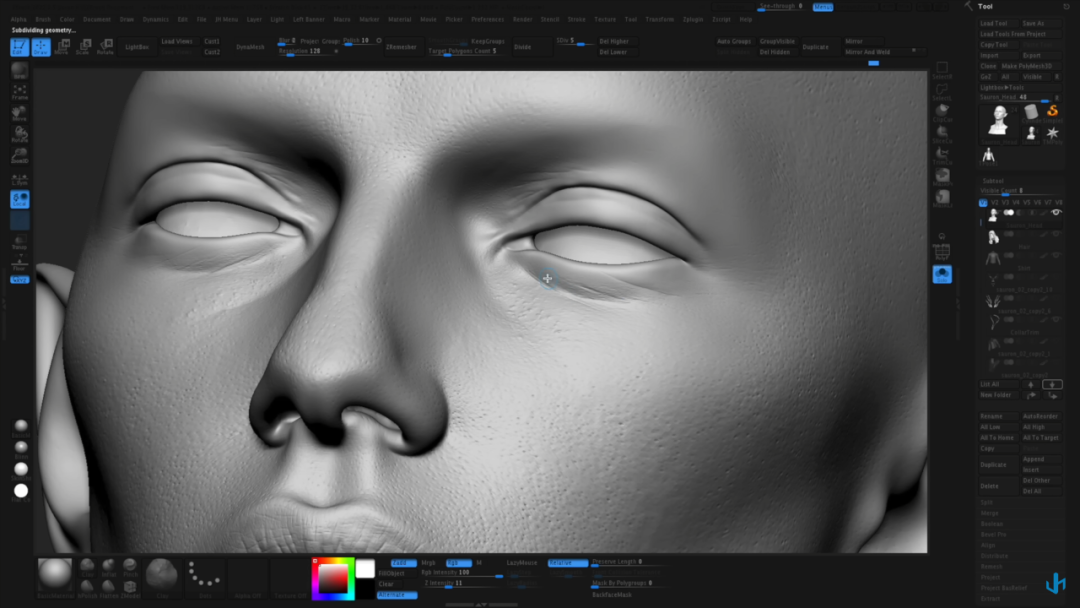Toggle the Mrgb paint mode
Image resolution: width=1080 pixels, height=608 pixels.
(428, 563)
